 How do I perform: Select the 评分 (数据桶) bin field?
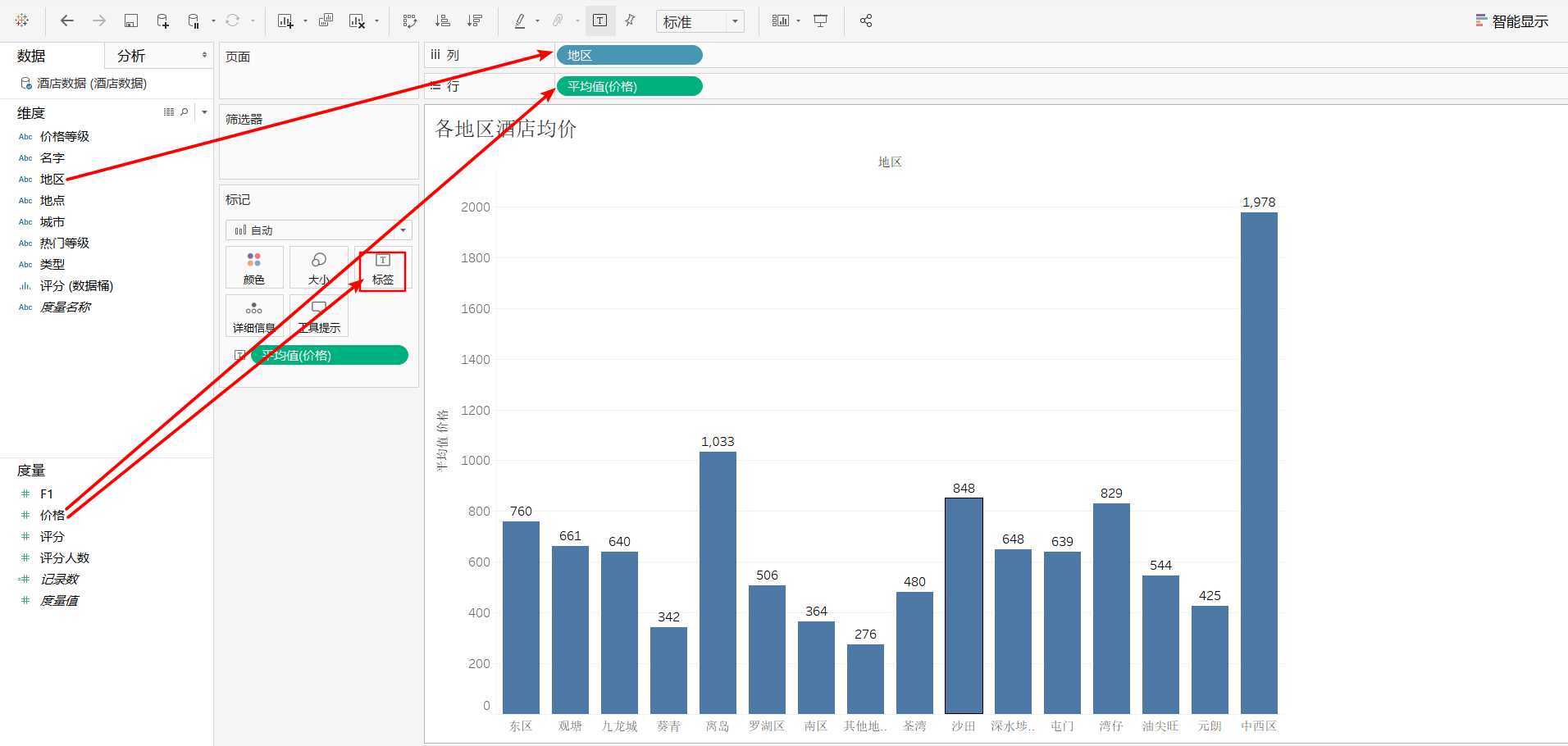pos(77,286)
